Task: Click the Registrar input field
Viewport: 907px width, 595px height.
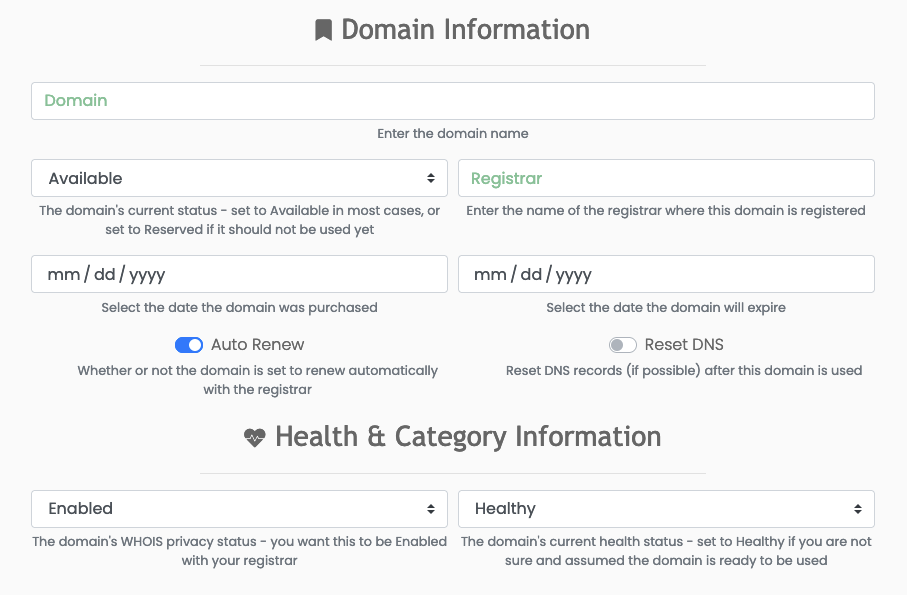Action: point(666,178)
